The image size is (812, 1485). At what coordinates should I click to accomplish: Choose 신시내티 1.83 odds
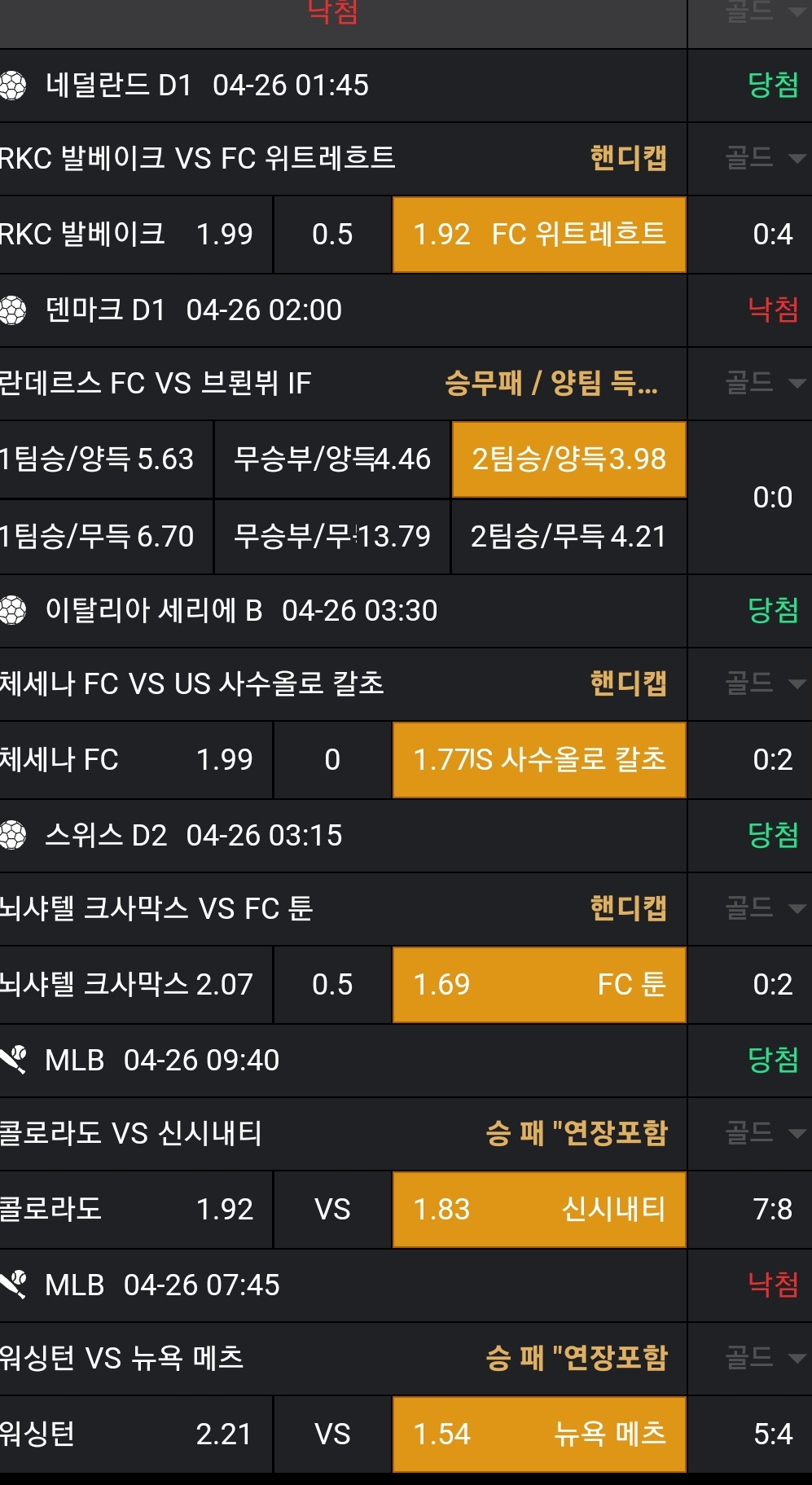[539, 1210]
